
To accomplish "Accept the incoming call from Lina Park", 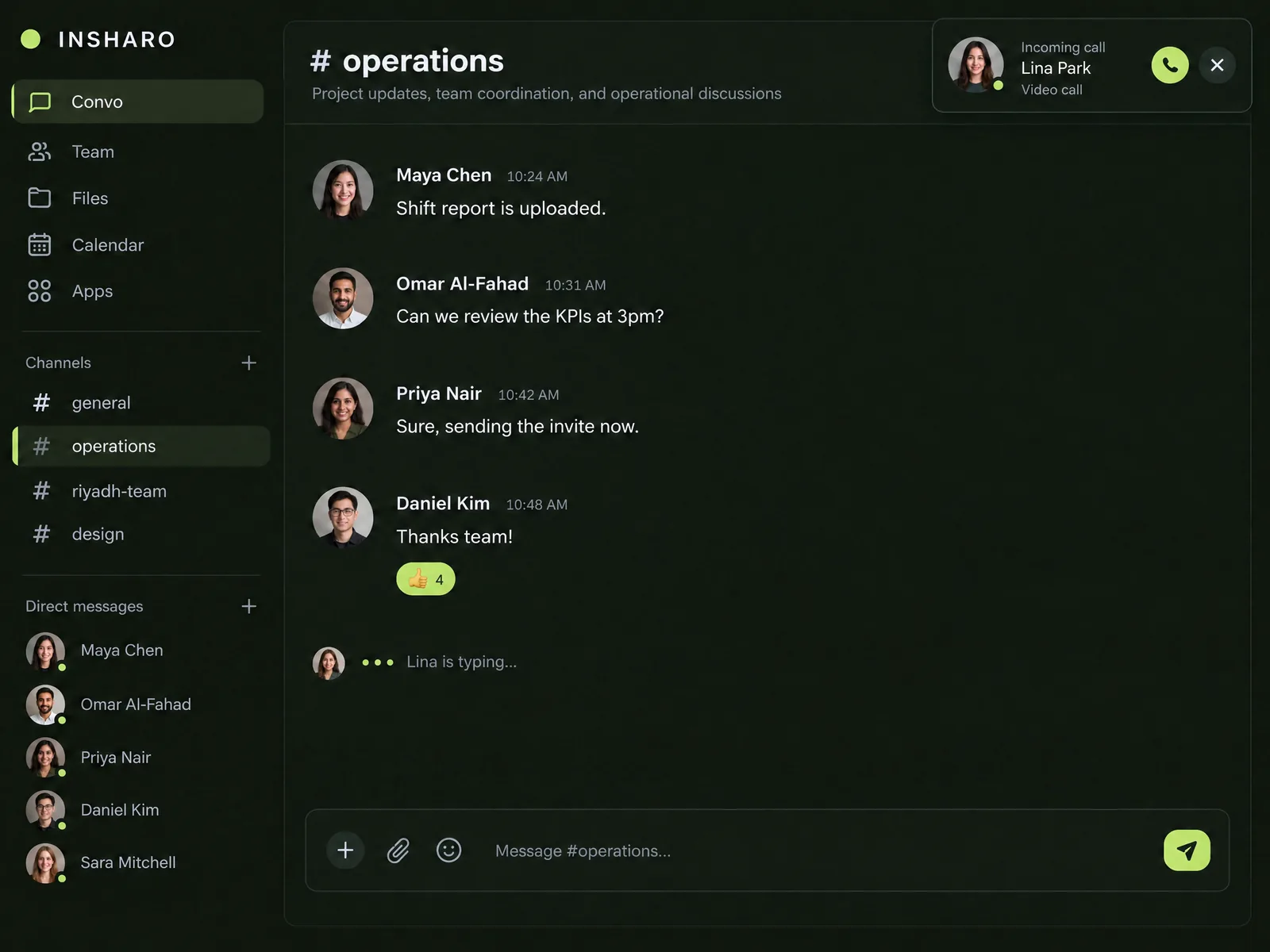I will (x=1170, y=65).
